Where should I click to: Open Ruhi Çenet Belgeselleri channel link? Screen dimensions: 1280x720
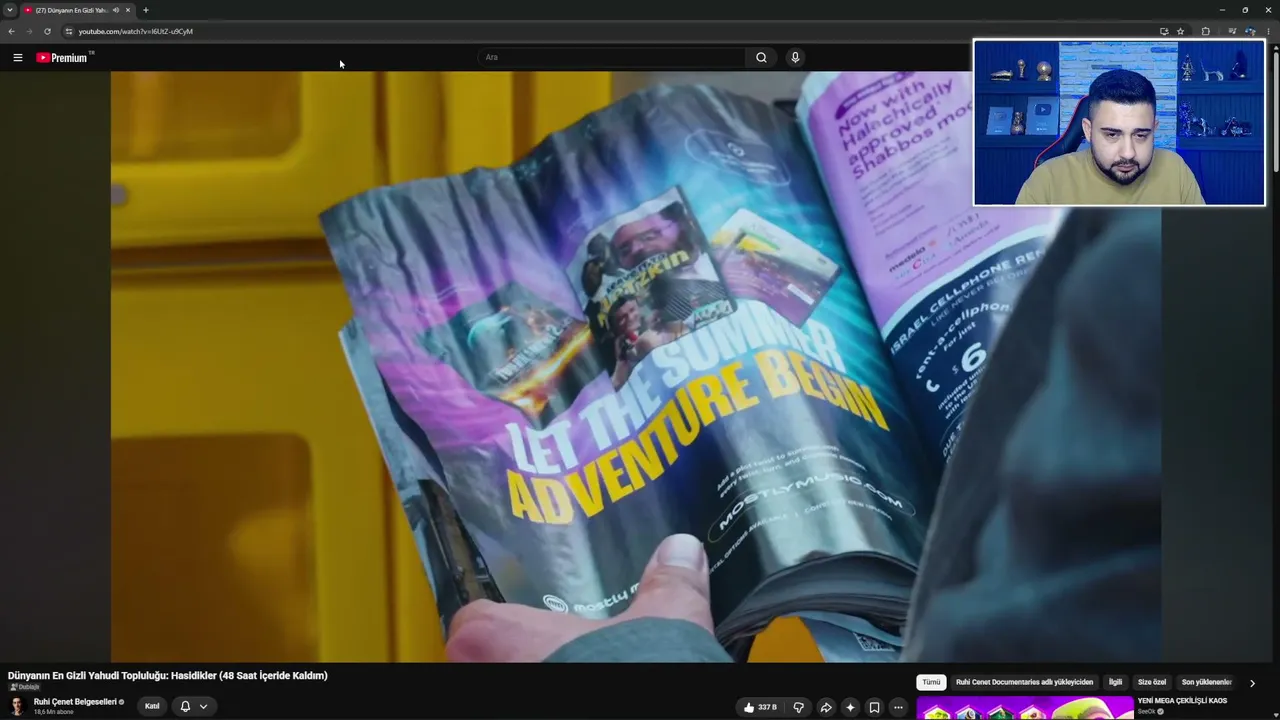click(x=75, y=702)
